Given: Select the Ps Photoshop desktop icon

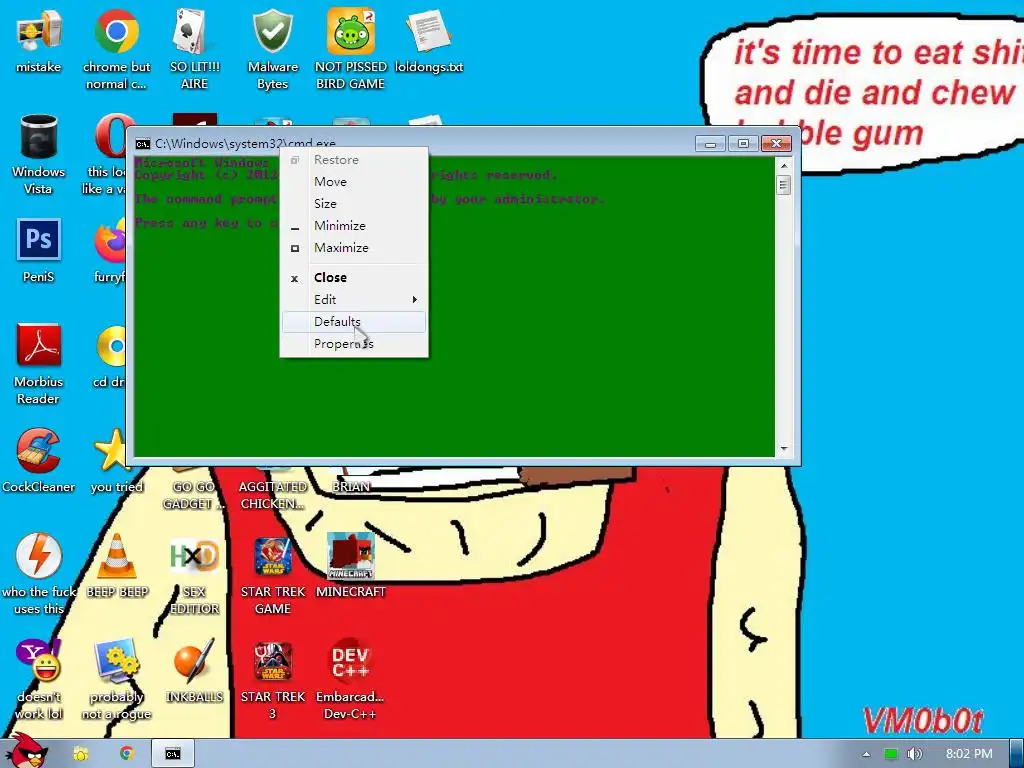Looking at the screenshot, I should click(39, 251).
